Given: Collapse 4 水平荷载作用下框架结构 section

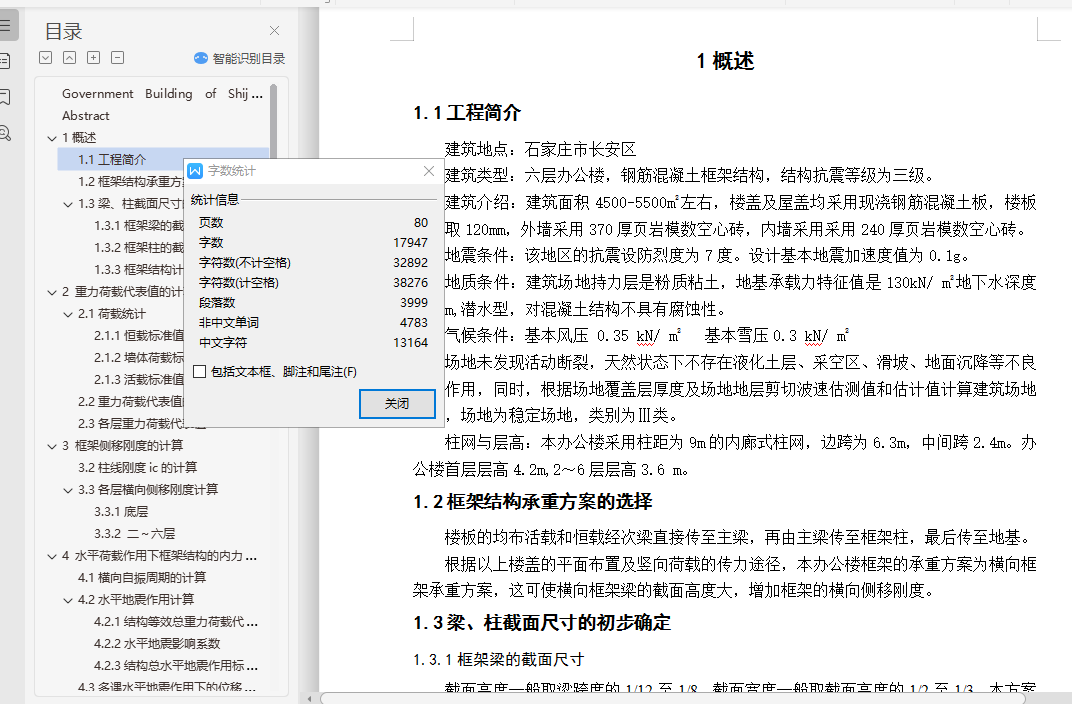Looking at the screenshot, I should (x=52, y=556).
